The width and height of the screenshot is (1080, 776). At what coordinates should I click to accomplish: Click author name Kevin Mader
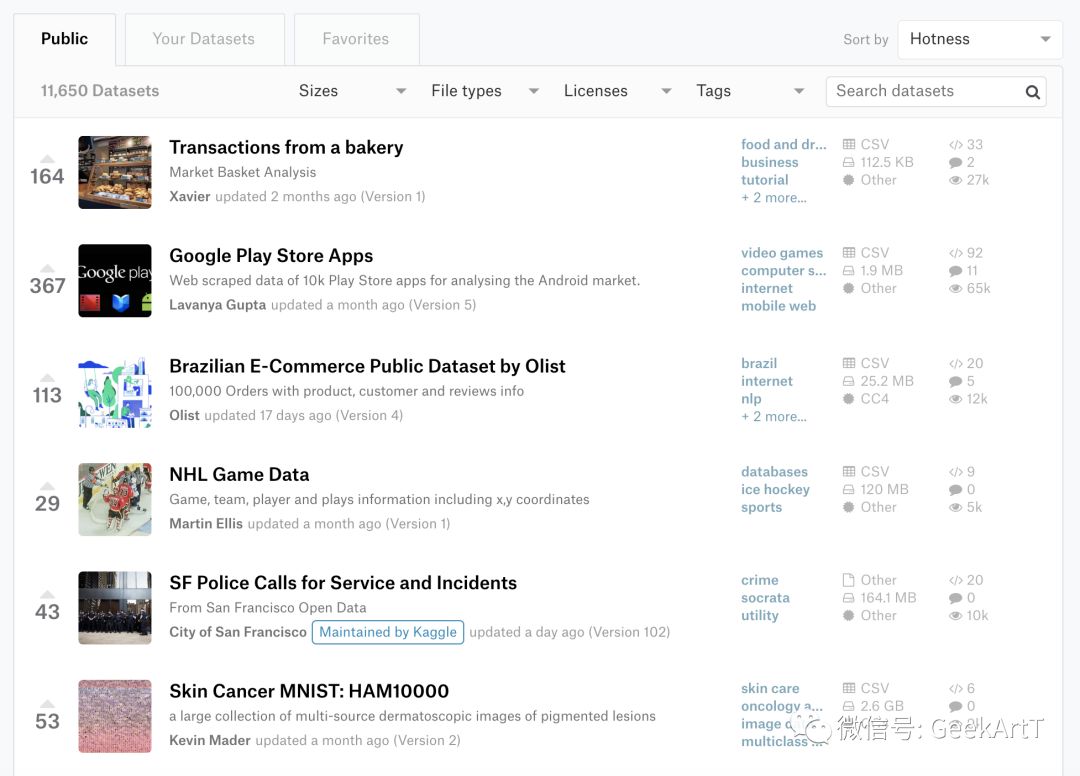(210, 741)
